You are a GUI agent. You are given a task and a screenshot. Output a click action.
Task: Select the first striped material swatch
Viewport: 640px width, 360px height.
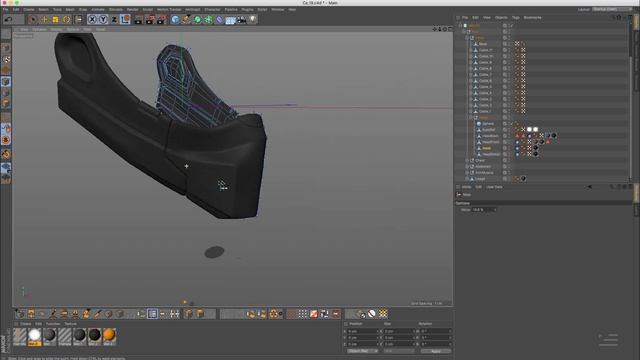tap(20, 336)
